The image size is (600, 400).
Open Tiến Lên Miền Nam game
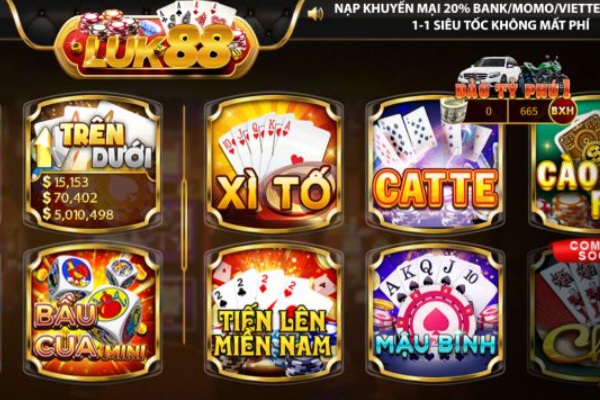click(x=274, y=312)
